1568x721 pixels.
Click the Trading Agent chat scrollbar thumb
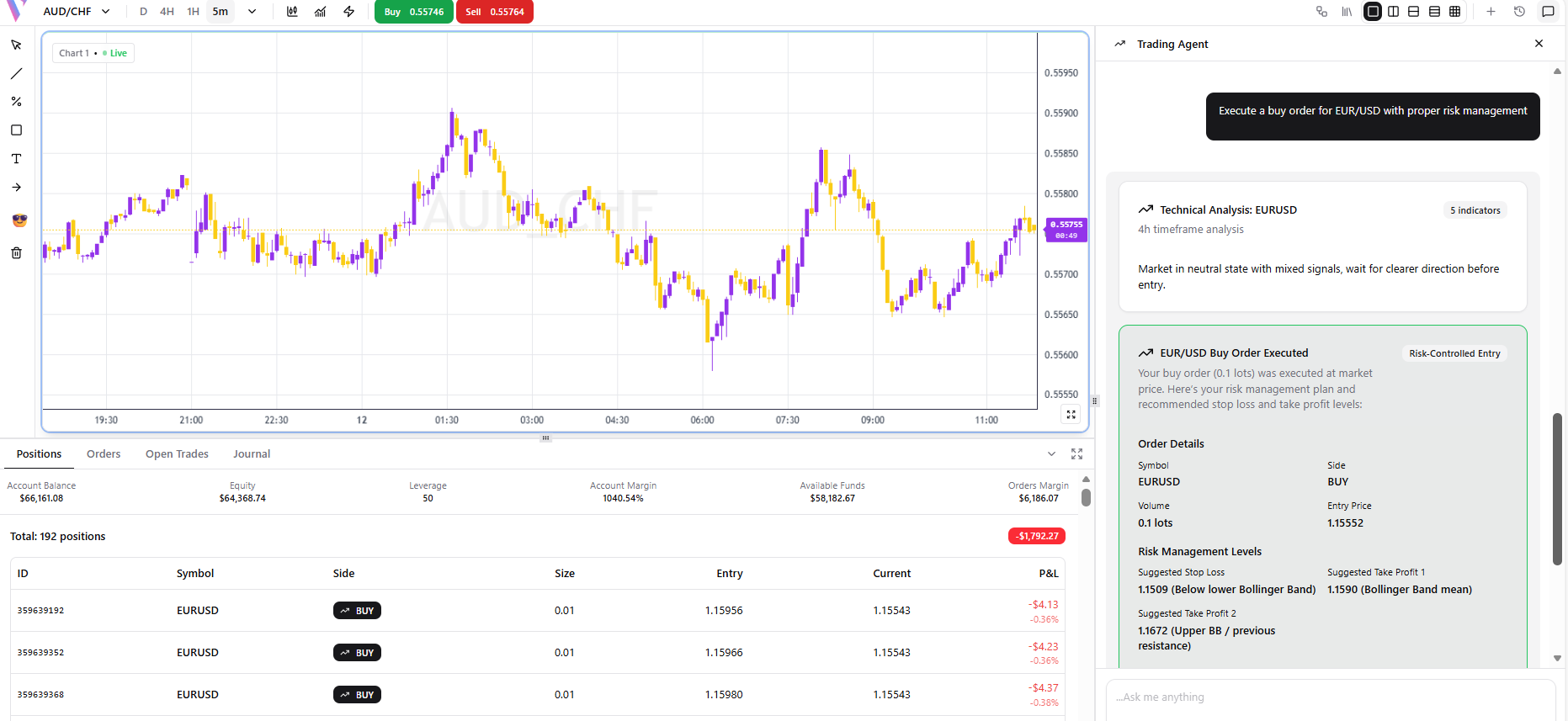[1557, 488]
